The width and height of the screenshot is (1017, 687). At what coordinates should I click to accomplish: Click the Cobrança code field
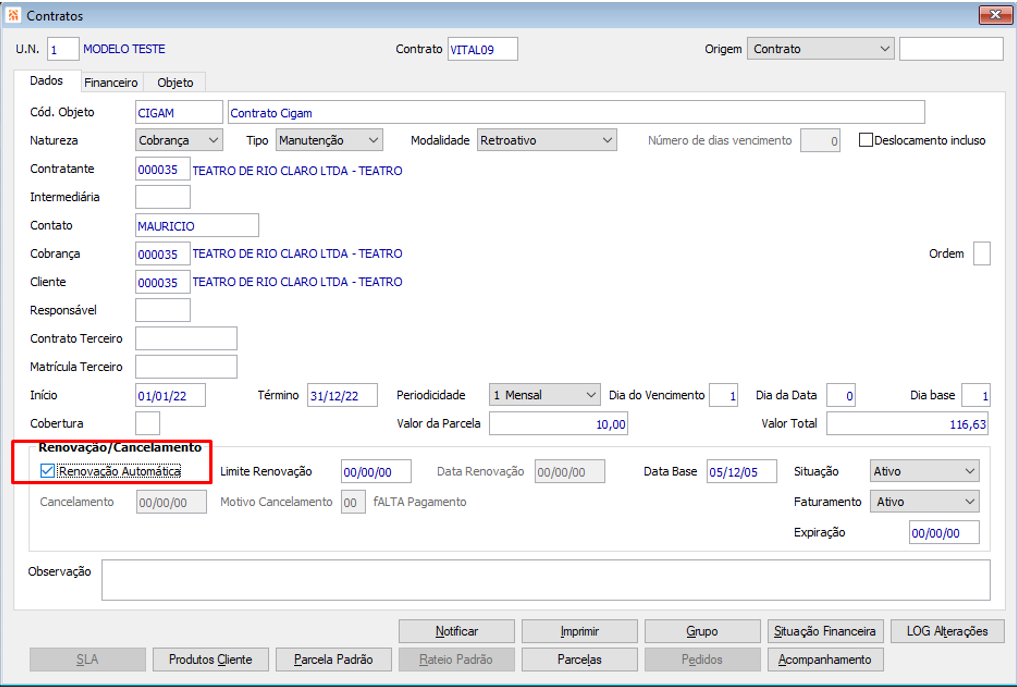[x=163, y=254]
